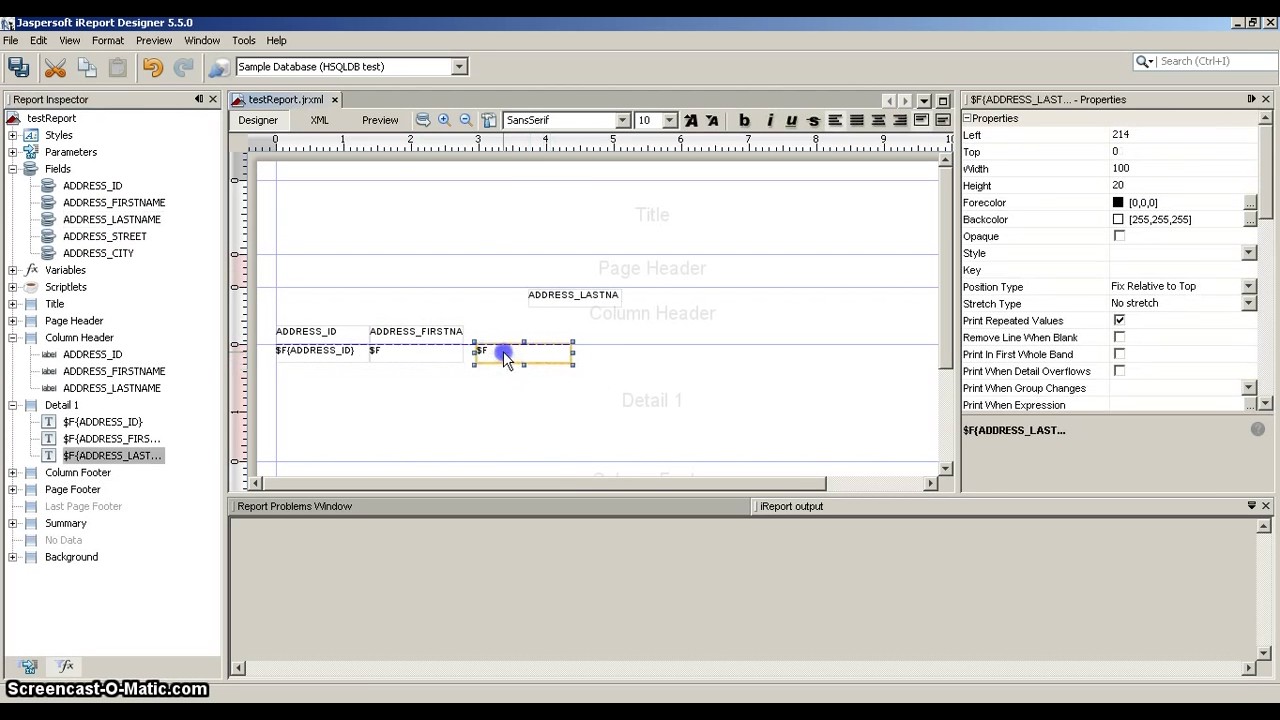Open Forecolor editor ellipsis button
The height and width of the screenshot is (720, 1280).
pos(1250,203)
